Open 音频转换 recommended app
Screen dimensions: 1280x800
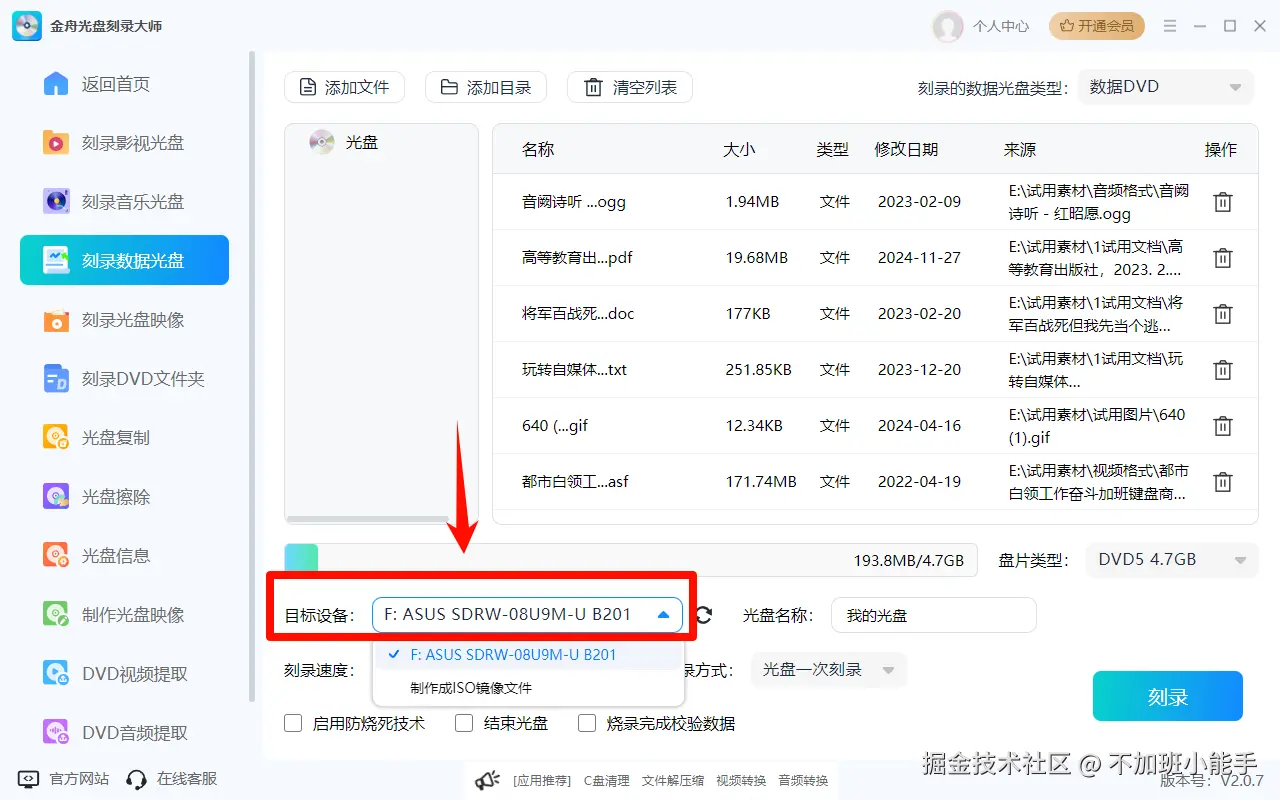[802, 780]
